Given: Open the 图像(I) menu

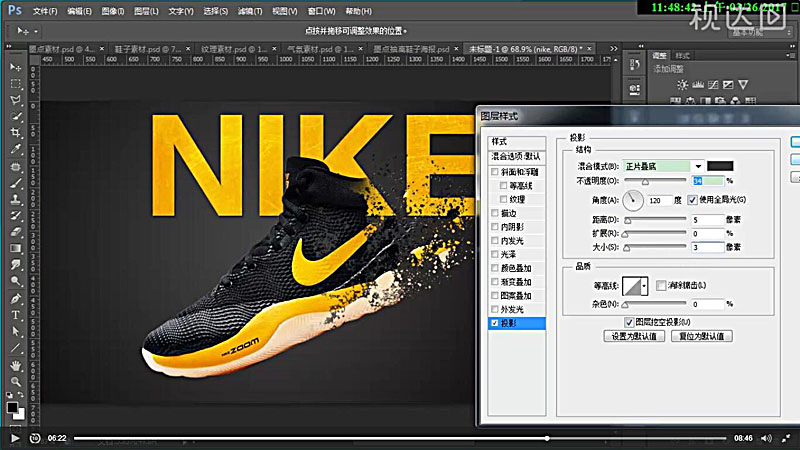Looking at the screenshot, I should (x=113, y=11).
